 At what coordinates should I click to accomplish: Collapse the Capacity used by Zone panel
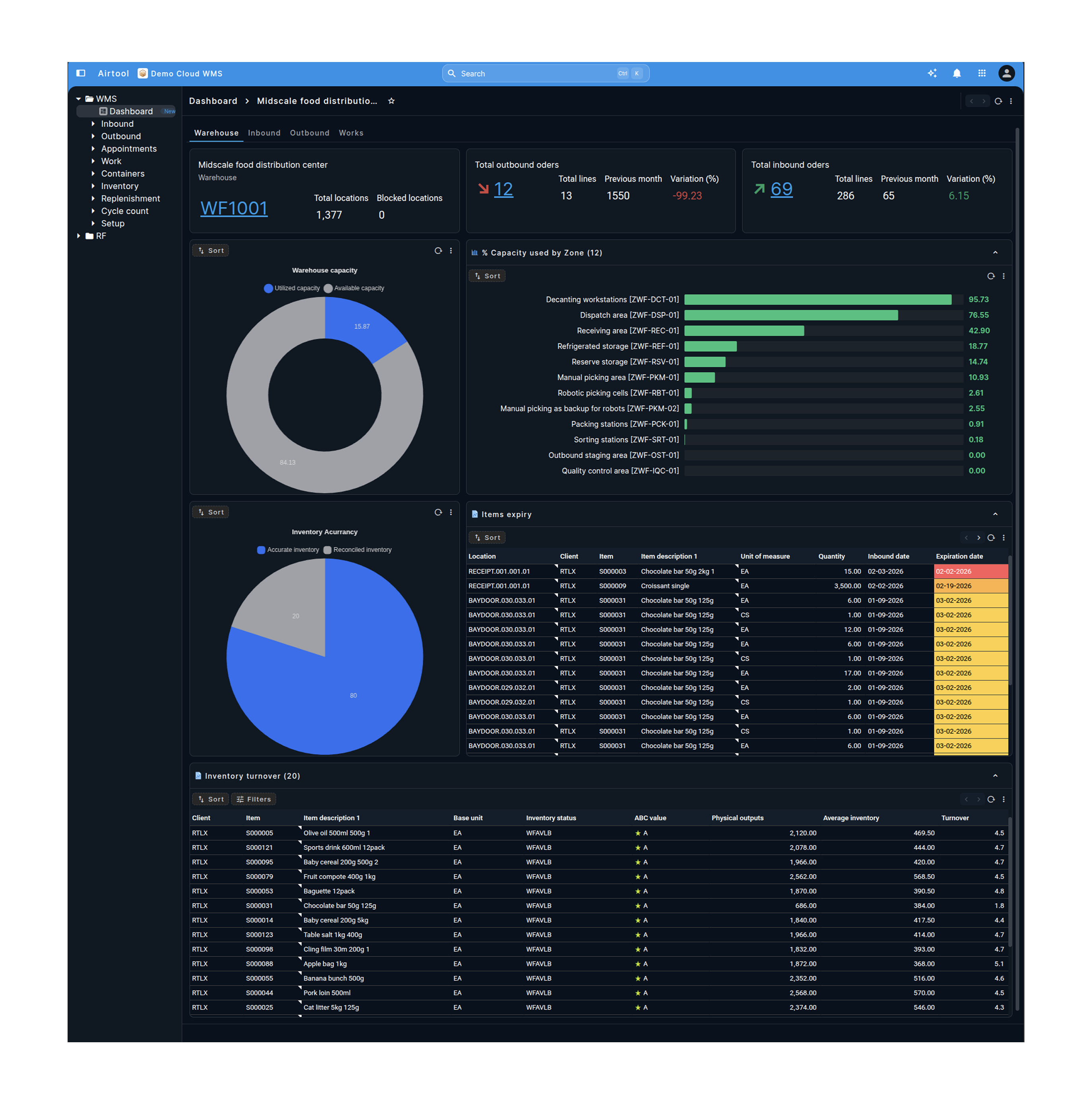point(995,252)
